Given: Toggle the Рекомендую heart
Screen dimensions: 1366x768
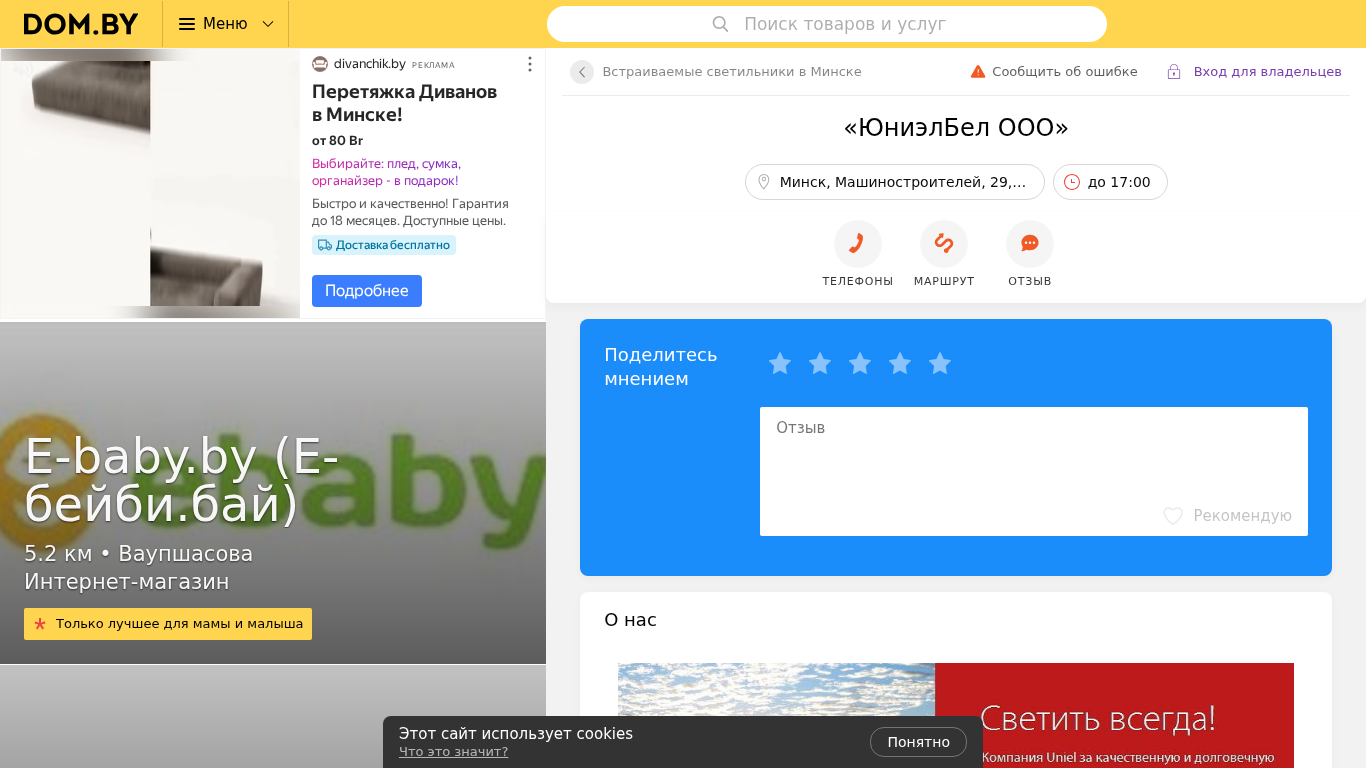Looking at the screenshot, I should pyautogui.click(x=1173, y=516).
